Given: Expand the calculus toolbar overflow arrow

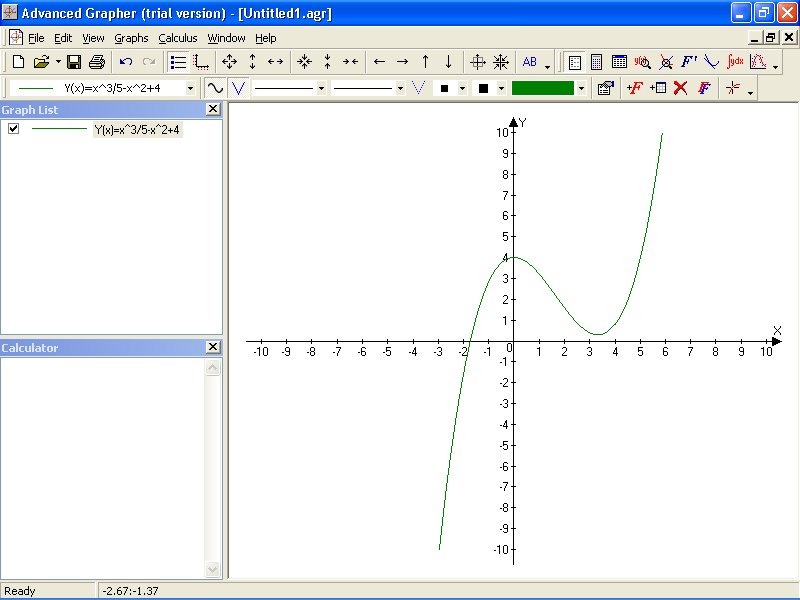Looking at the screenshot, I should (776, 67).
